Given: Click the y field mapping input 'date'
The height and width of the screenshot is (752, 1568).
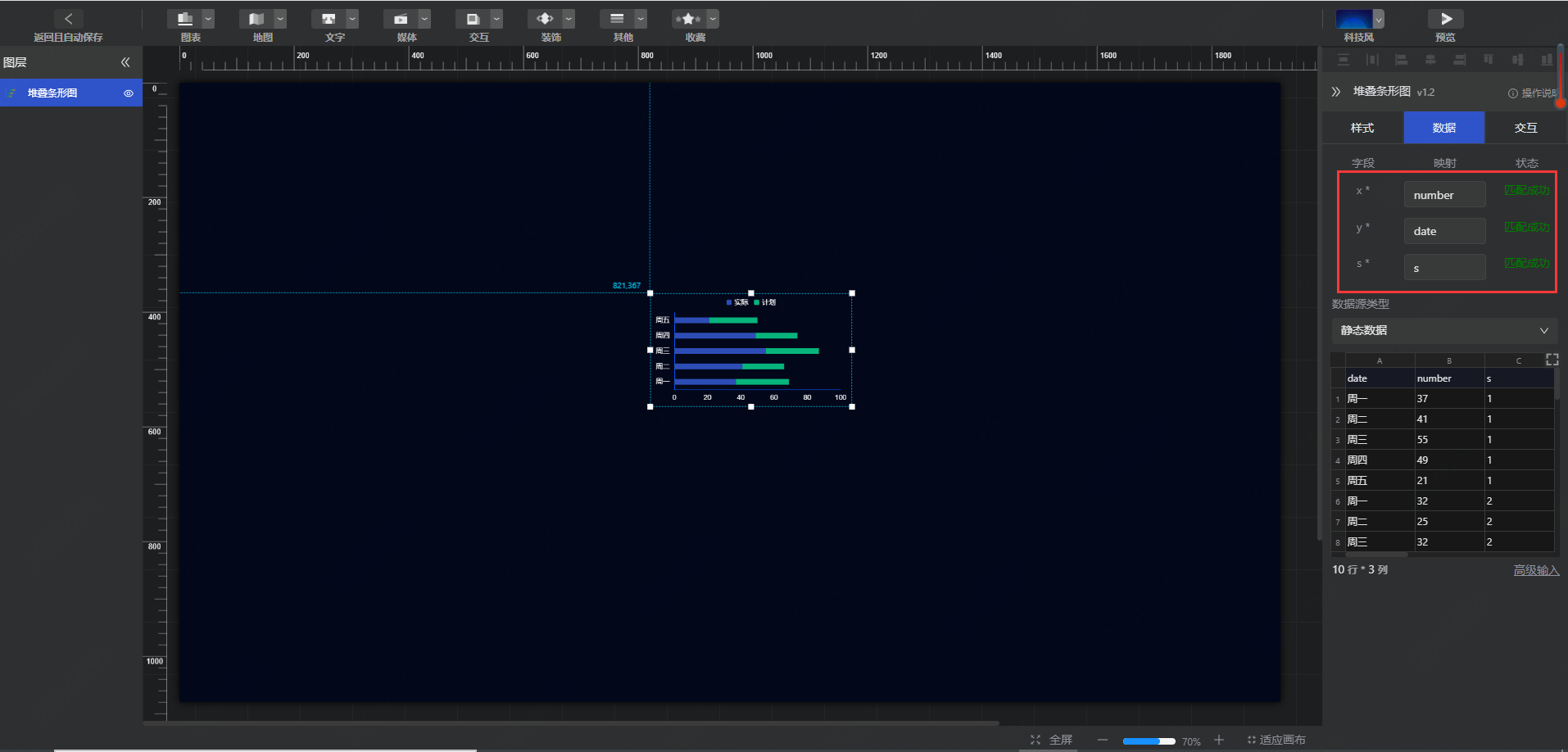Looking at the screenshot, I should (1444, 231).
